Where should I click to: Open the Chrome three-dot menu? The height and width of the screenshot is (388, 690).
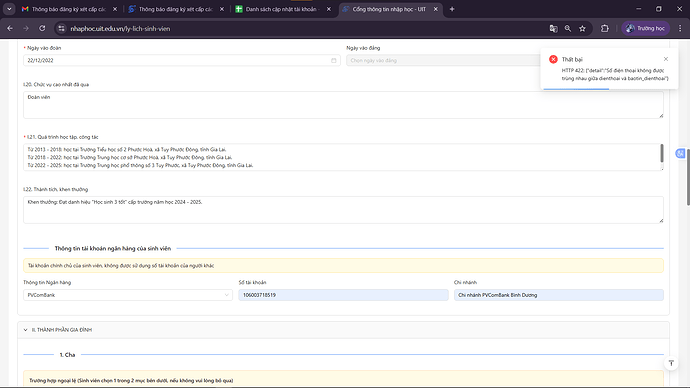coord(680,28)
